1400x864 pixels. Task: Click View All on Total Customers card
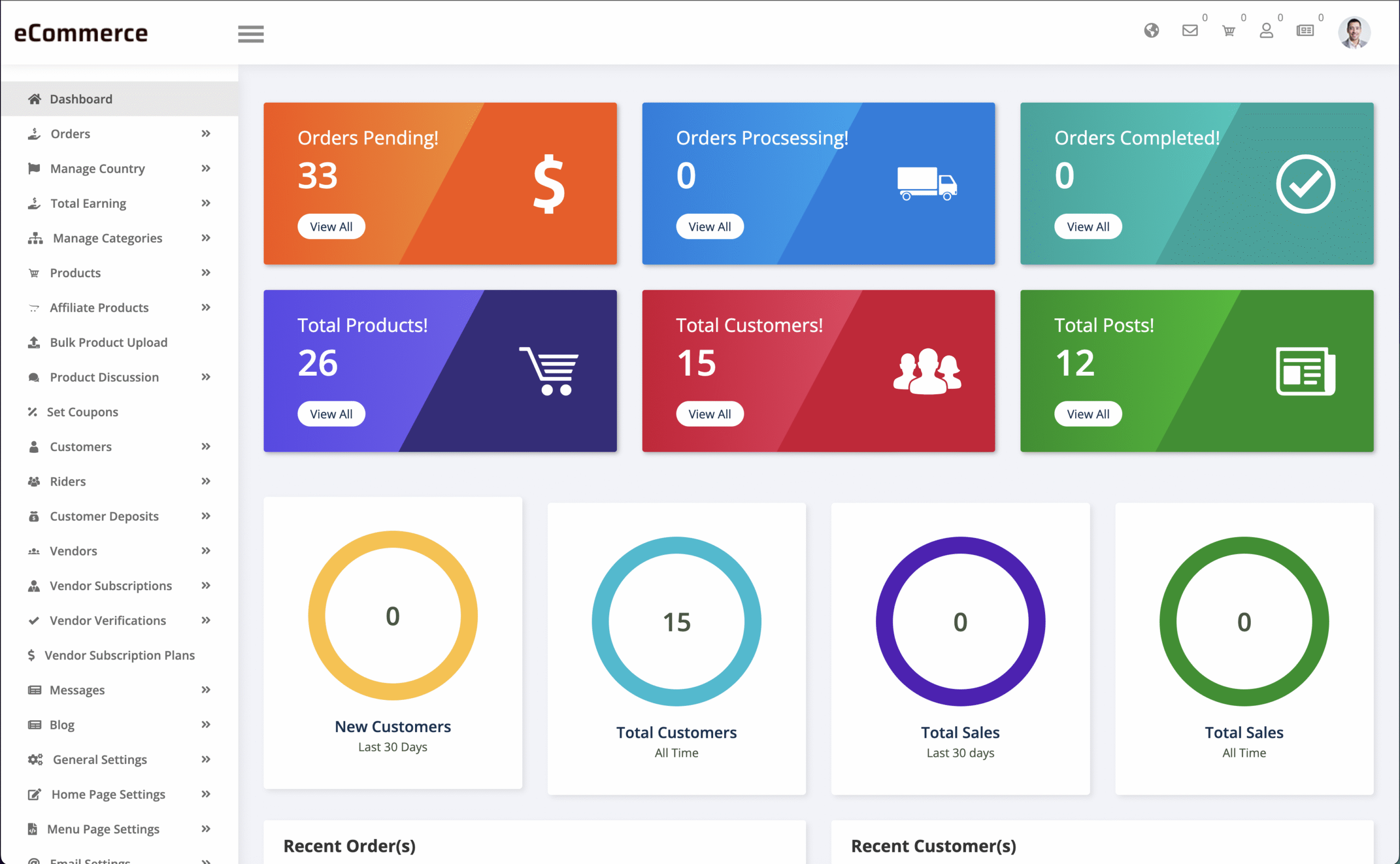coord(709,415)
